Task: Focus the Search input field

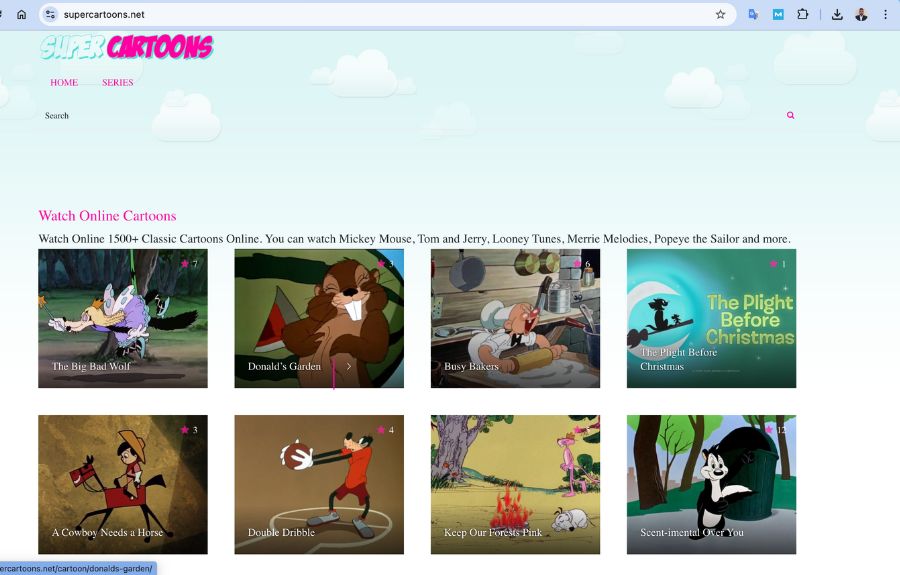Action: pos(410,115)
